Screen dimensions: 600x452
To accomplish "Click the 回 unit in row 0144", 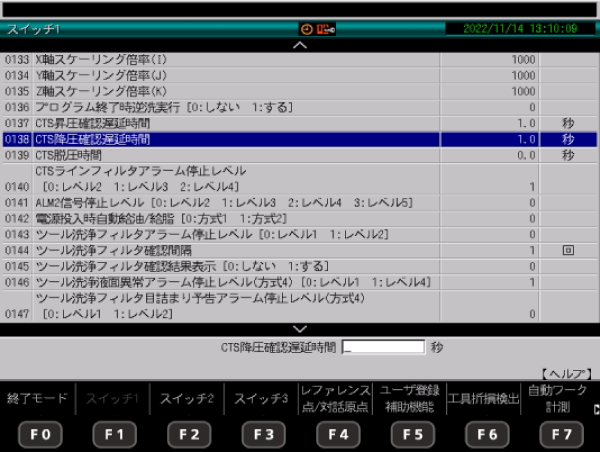I will (x=568, y=250).
